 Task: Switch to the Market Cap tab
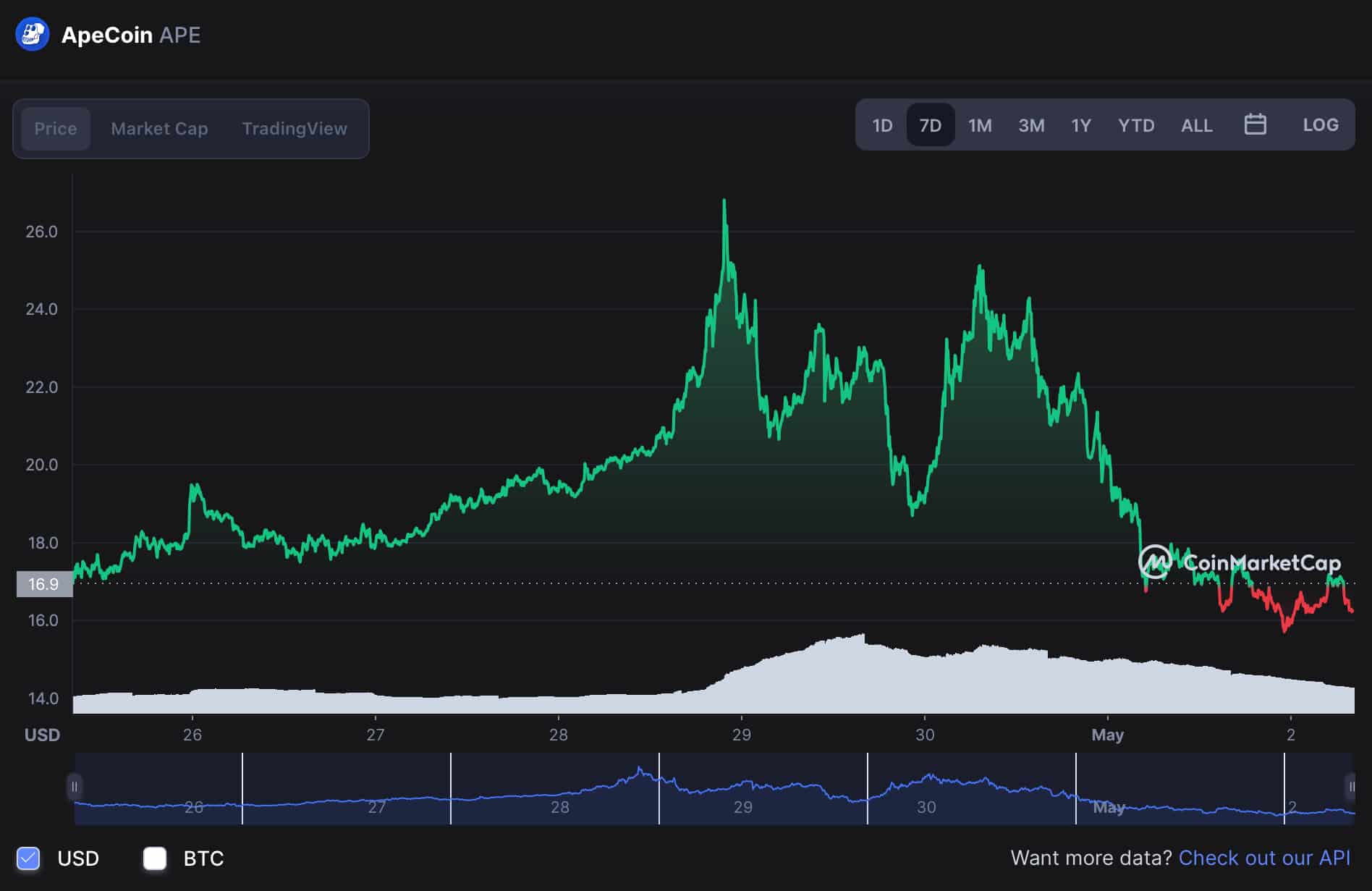(159, 128)
